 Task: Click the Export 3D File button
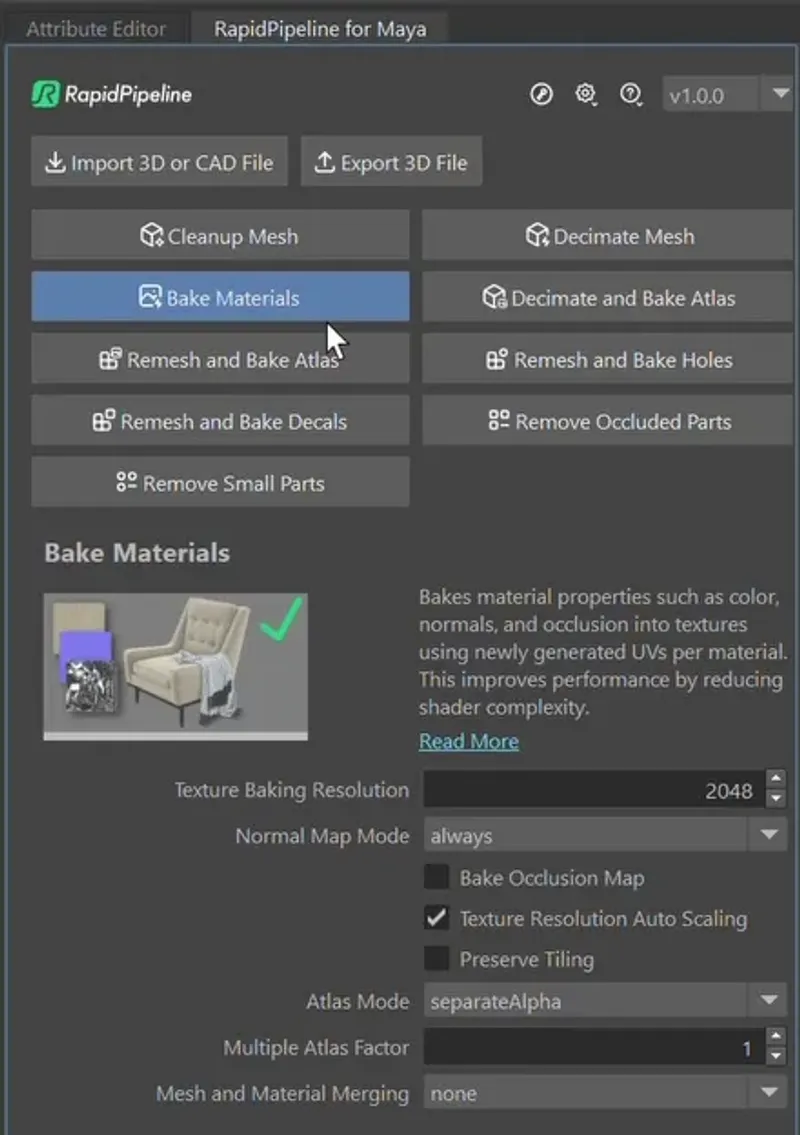(391, 161)
